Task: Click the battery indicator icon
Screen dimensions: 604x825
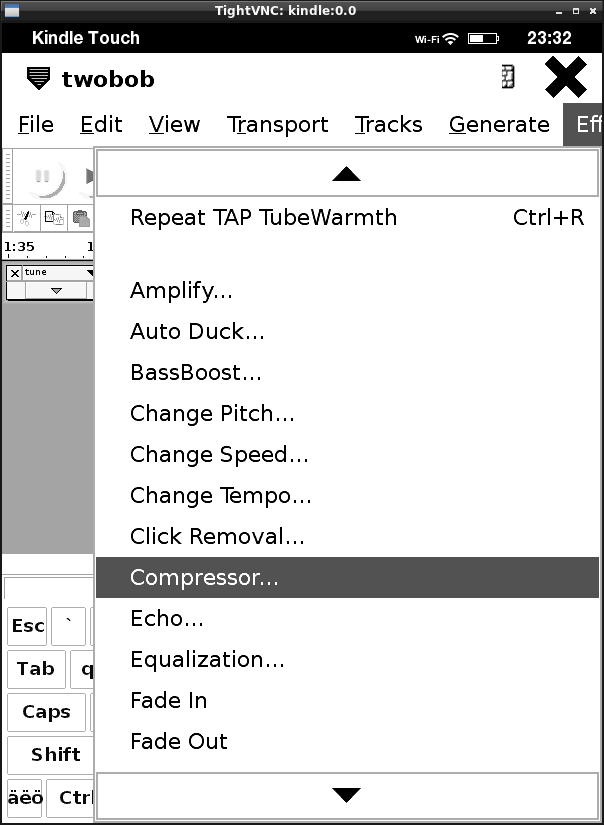Action: pos(483,38)
